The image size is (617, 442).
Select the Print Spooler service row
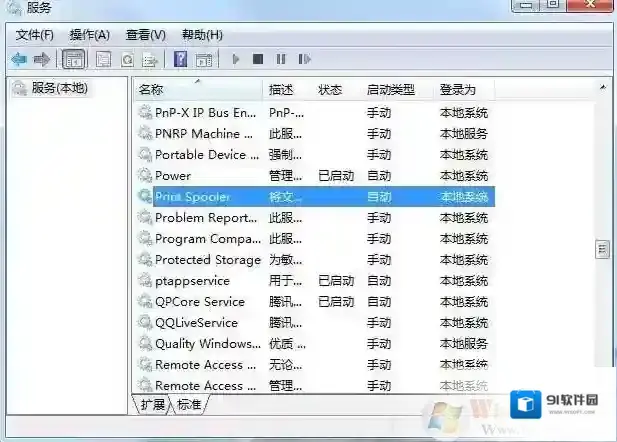point(192,197)
